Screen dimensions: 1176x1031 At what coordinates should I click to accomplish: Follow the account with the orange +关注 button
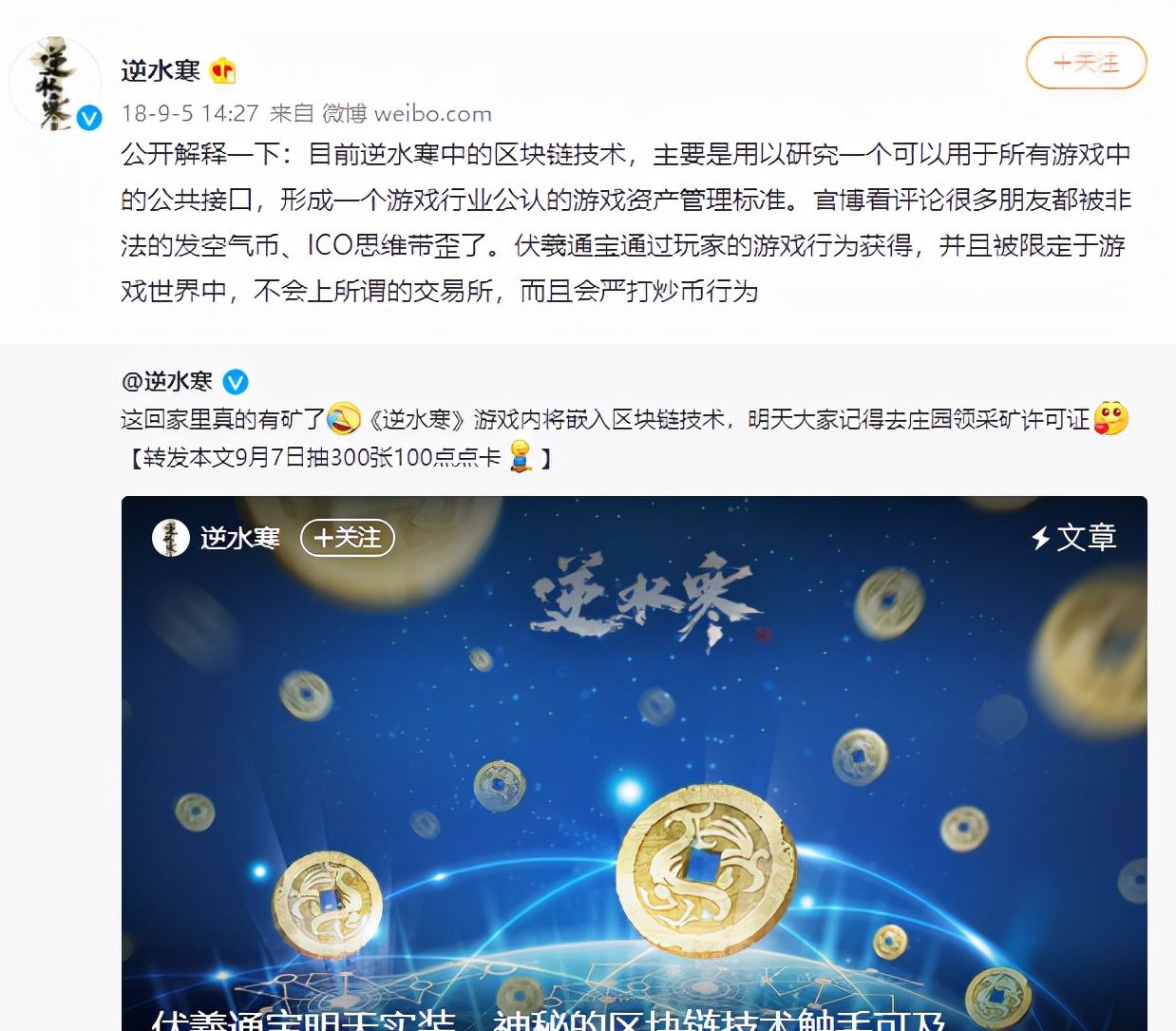[x=1086, y=63]
